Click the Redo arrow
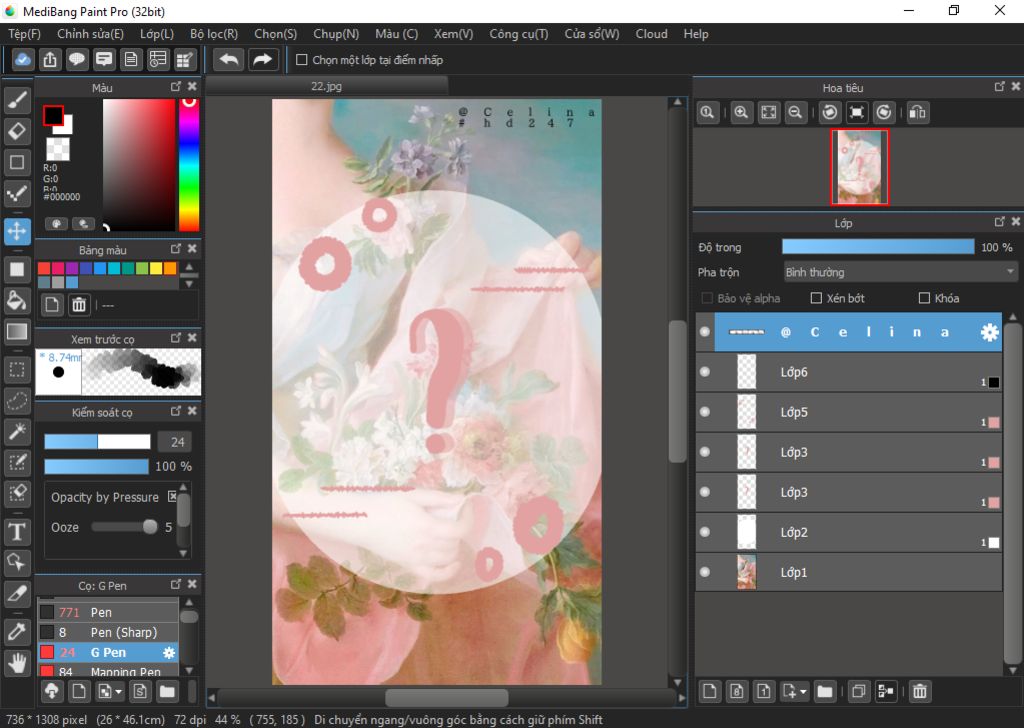Screen dimensions: 1024x728 click(x=263, y=59)
